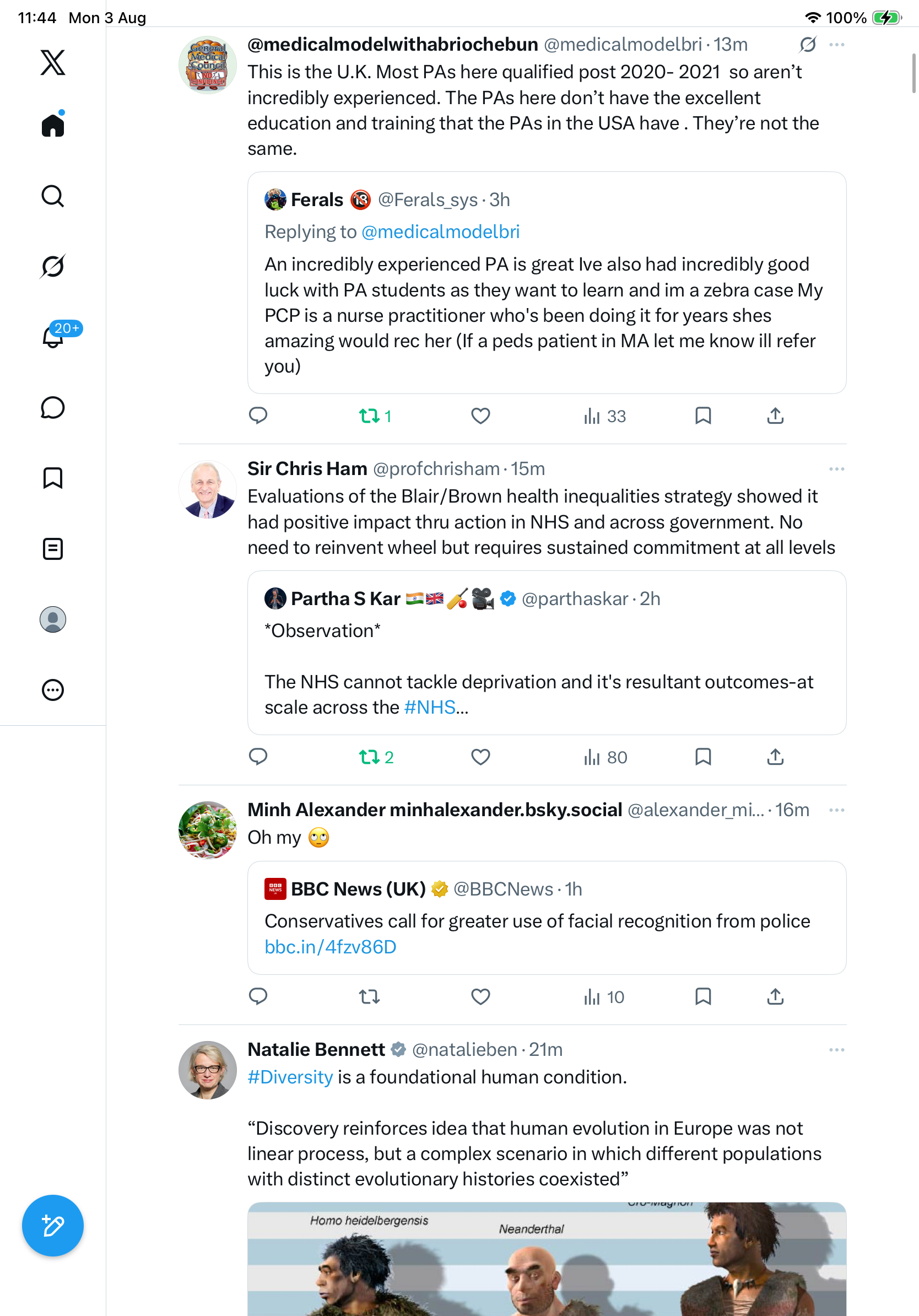The width and height of the screenshot is (919, 1316).
Task: Open Grok from the sidebar
Action: point(53,267)
